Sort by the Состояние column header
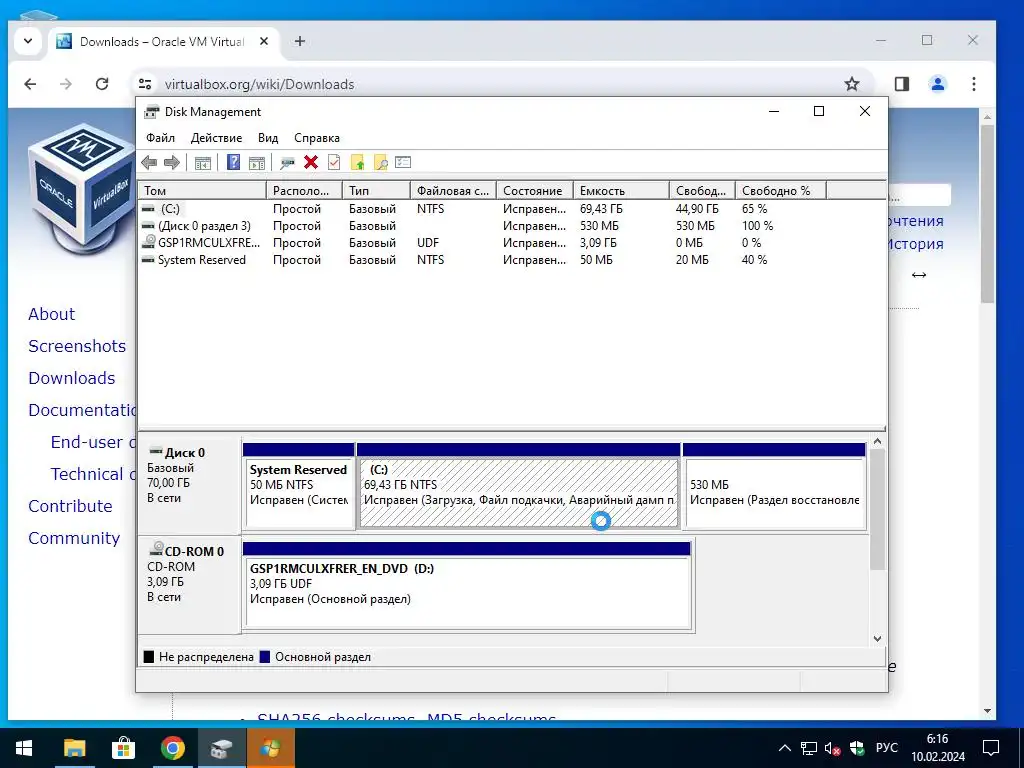Viewport: 1024px width, 768px height. 535,191
